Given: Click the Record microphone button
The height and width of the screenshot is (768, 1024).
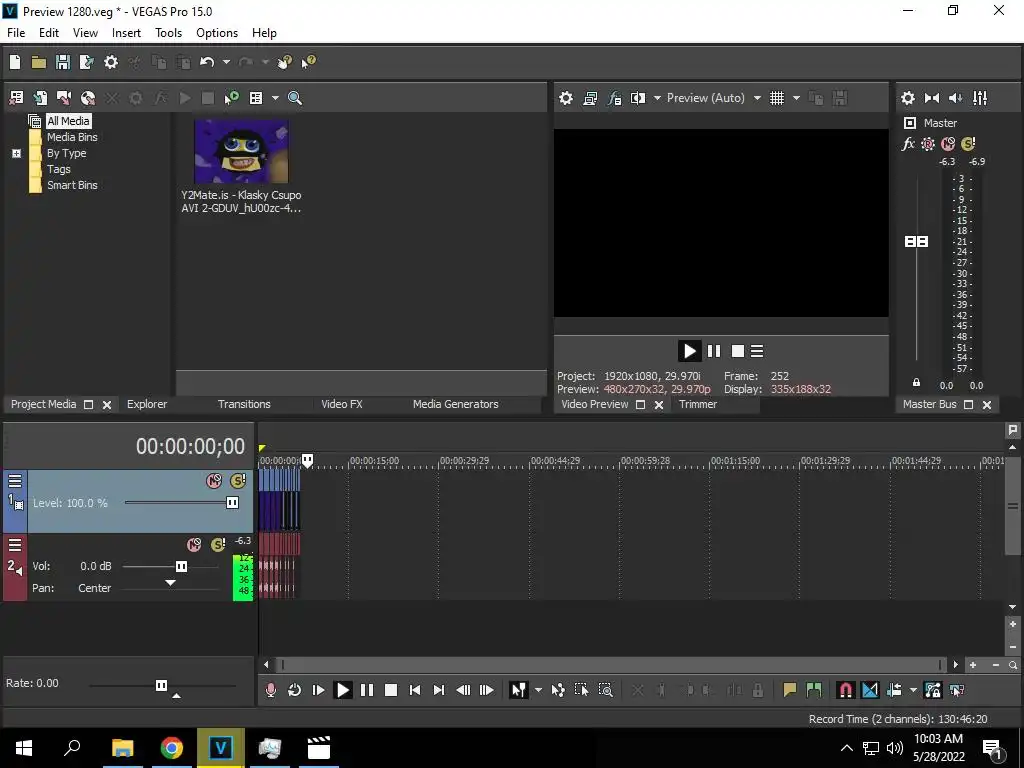Looking at the screenshot, I should click(x=270, y=690).
